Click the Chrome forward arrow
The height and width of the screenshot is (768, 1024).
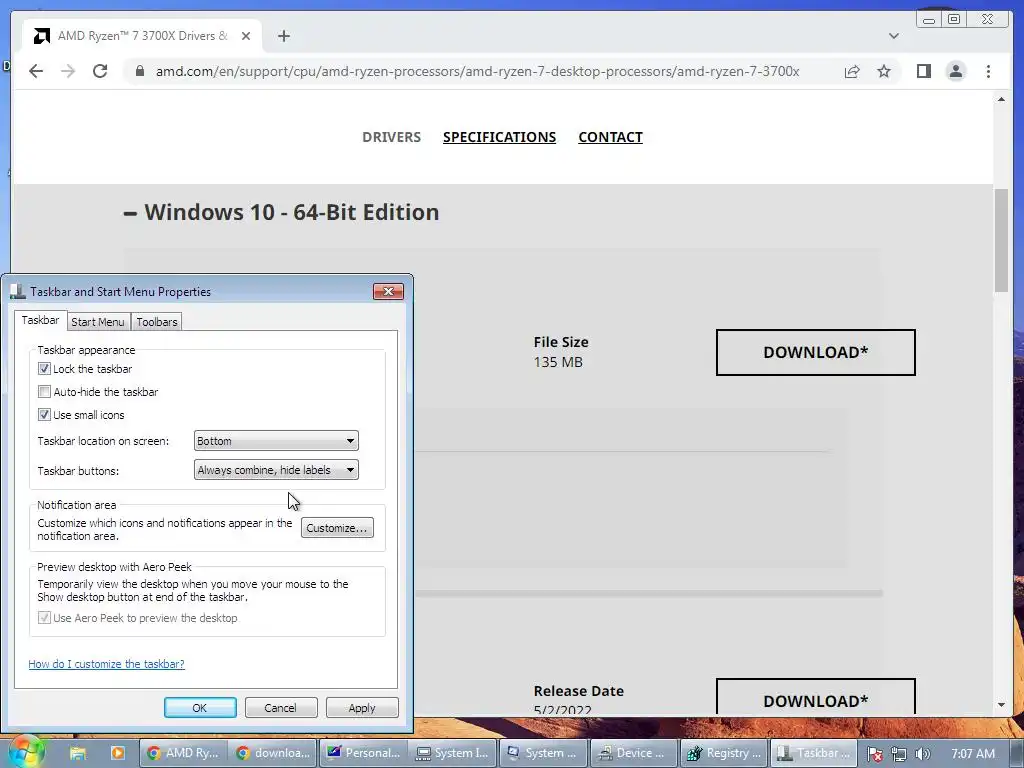(x=68, y=71)
